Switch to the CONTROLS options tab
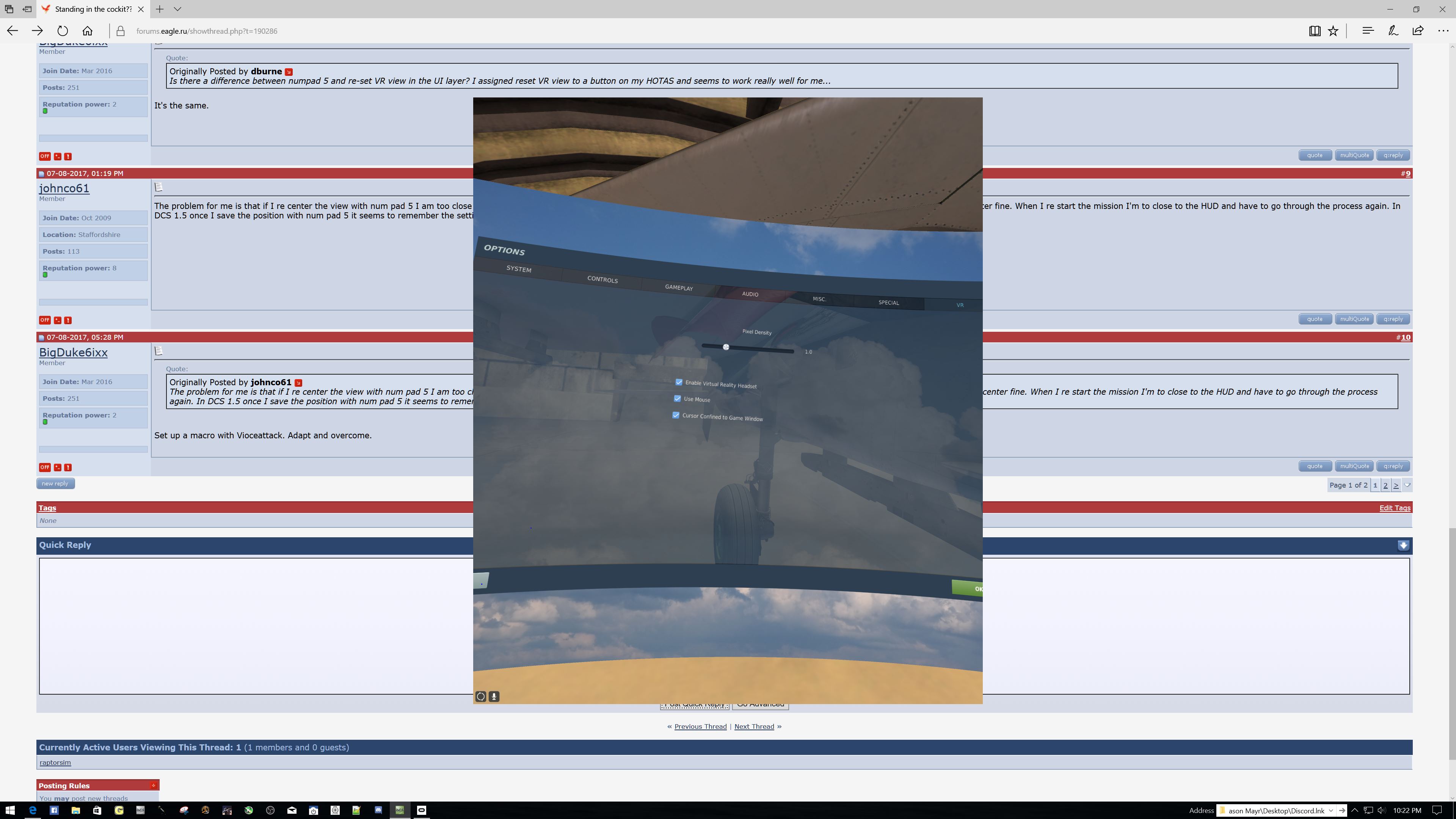The height and width of the screenshot is (819, 1456). [602, 279]
